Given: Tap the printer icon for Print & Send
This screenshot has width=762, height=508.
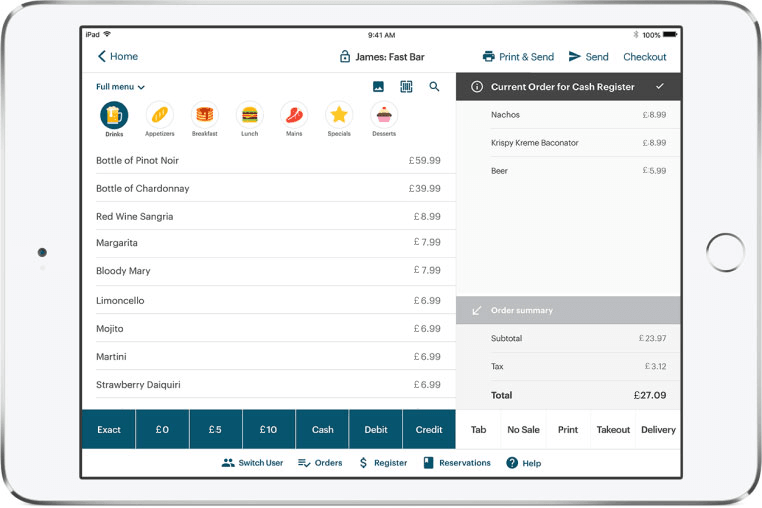Looking at the screenshot, I should coord(488,56).
